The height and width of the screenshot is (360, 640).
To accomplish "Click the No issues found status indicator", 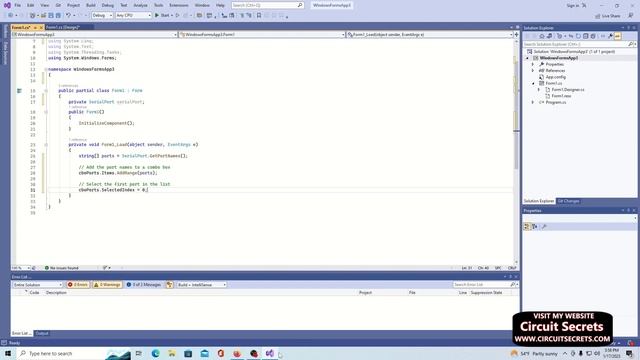I will (62, 268).
